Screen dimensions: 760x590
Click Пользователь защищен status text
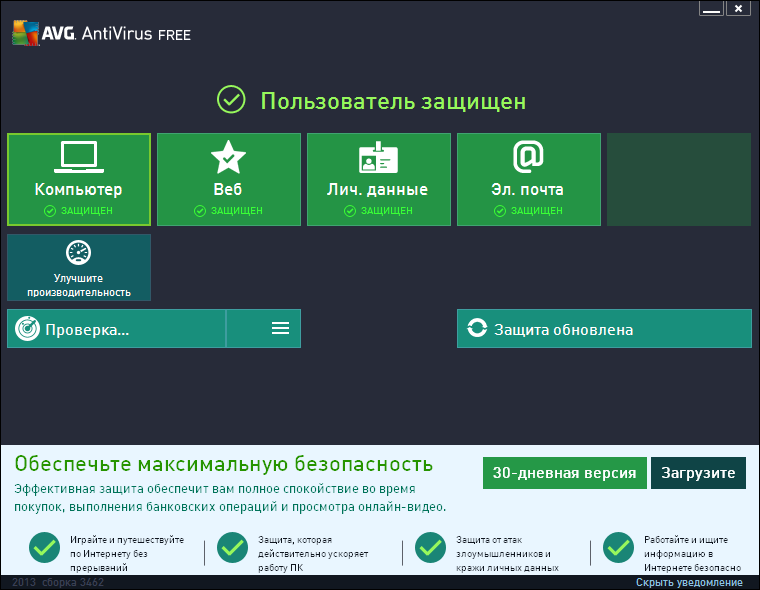pos(393,101)
